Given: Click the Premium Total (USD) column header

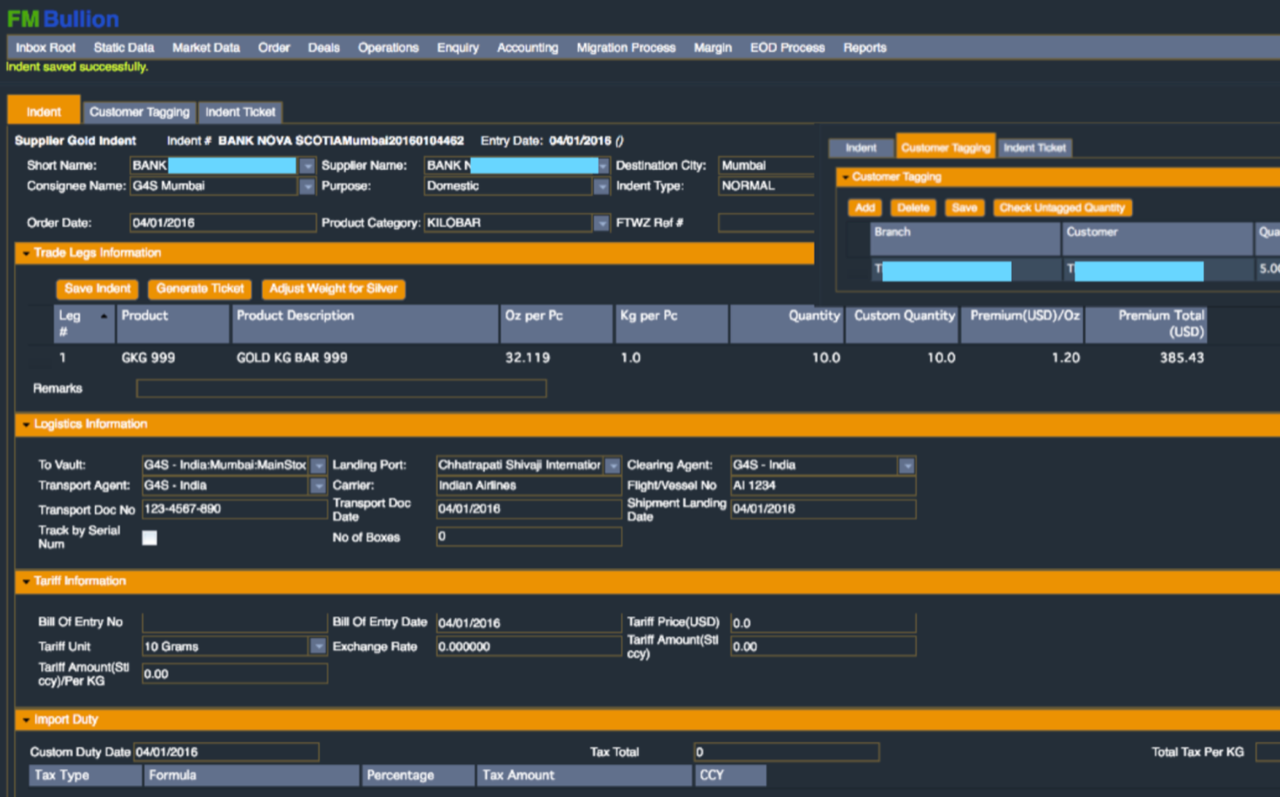Looking at the screenshot, I should click(1146, 324).
